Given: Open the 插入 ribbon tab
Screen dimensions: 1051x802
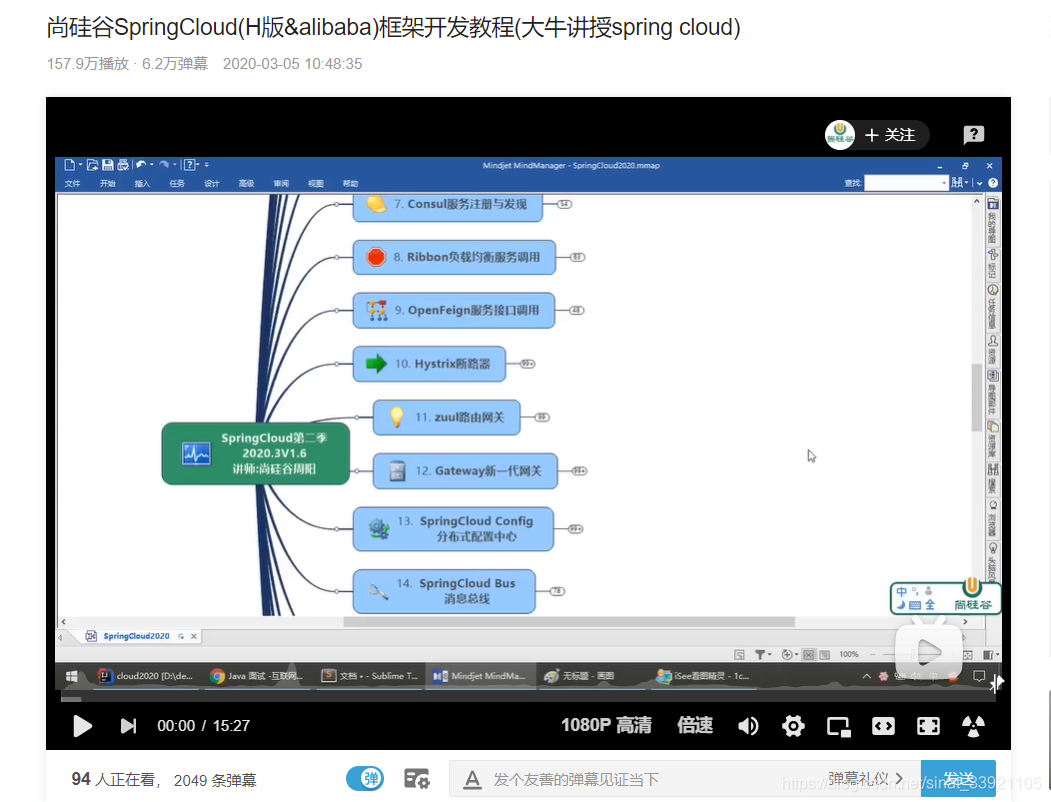Looking at the screenshot, I should pos(142,184).
